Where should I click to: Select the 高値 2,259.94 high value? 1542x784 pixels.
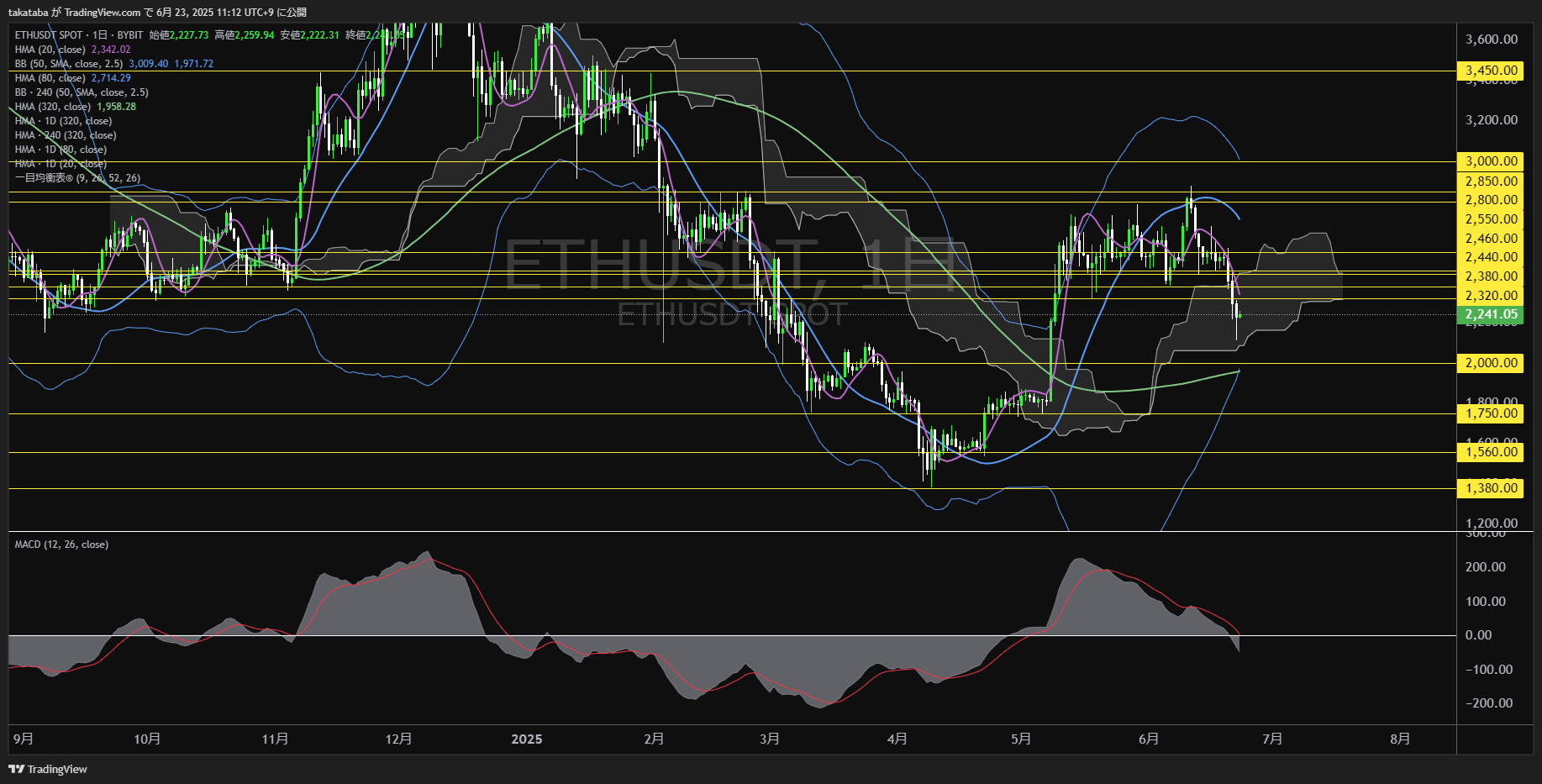pyautogui.click(x=245, y=35)
